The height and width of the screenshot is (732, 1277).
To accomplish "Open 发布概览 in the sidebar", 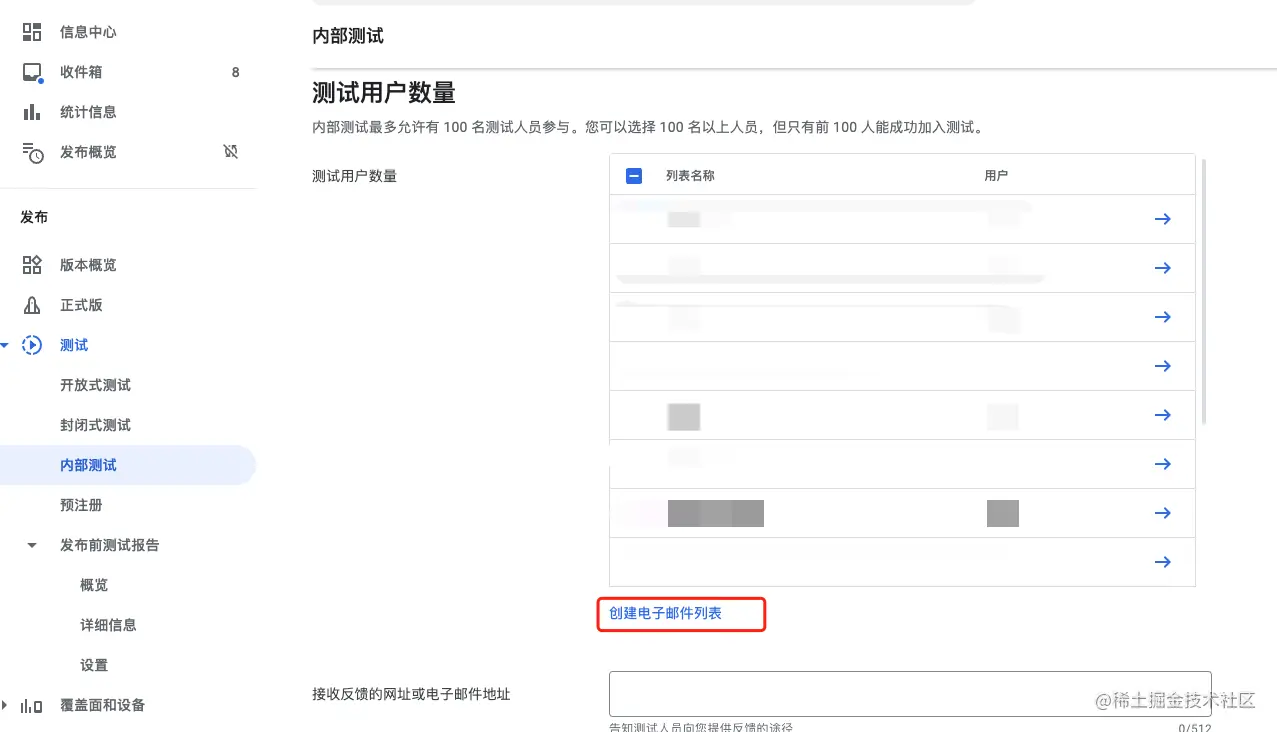I will pos(88,152).
